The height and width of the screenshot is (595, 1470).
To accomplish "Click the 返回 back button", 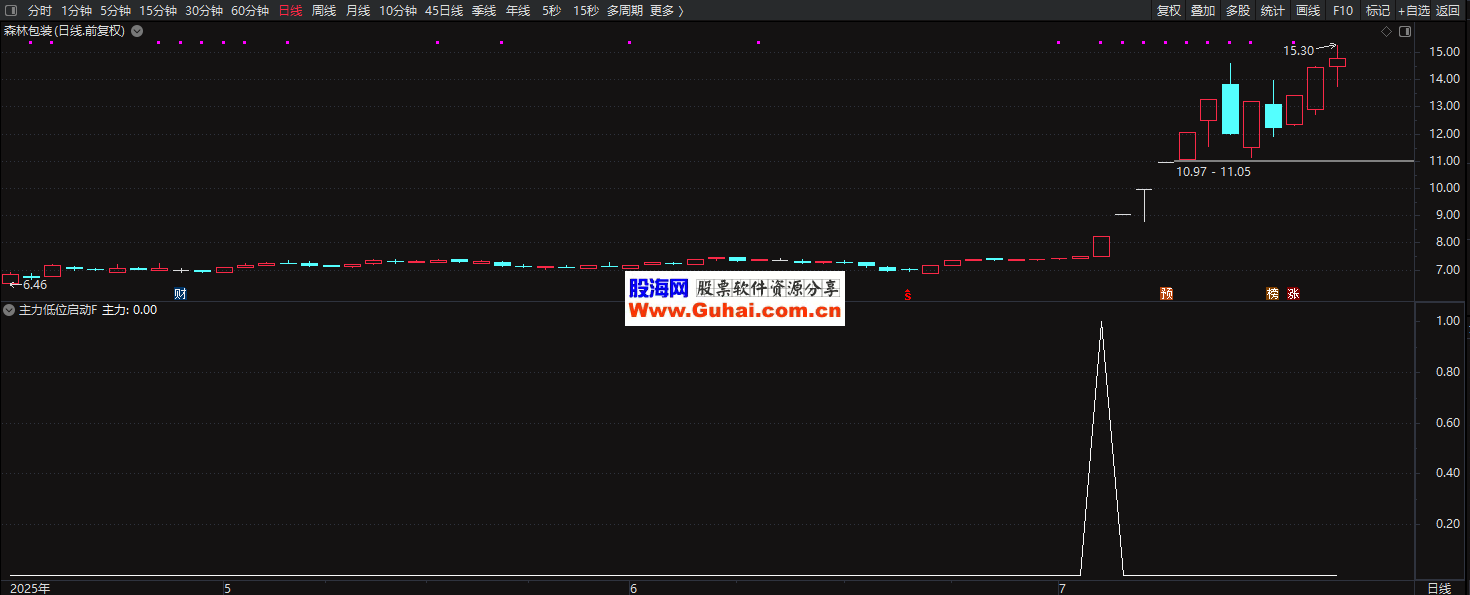I will pyautogui.click(x=1448, y=10).
